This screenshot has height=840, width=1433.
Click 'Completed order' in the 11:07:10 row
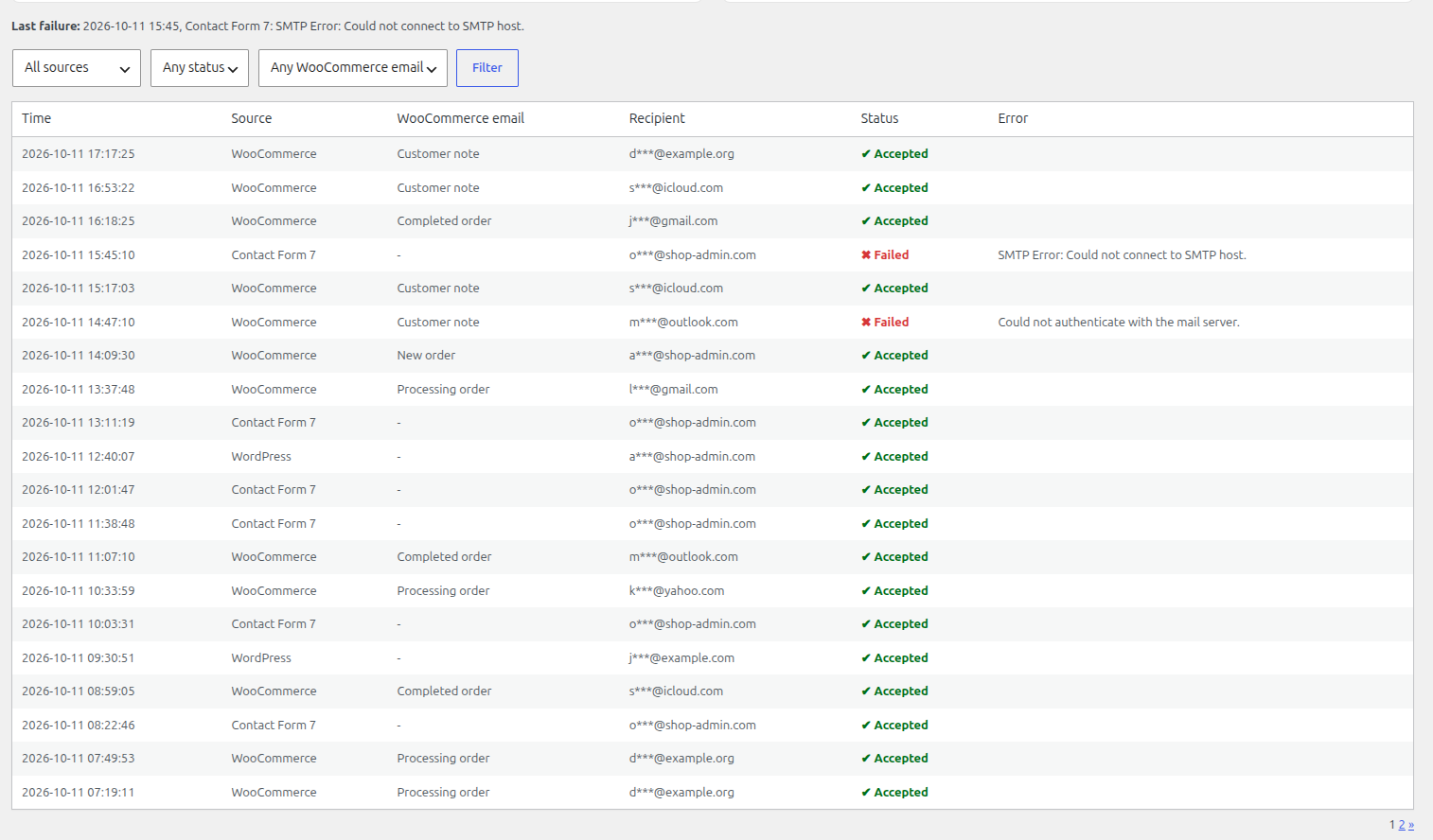(x=444, y=557)
